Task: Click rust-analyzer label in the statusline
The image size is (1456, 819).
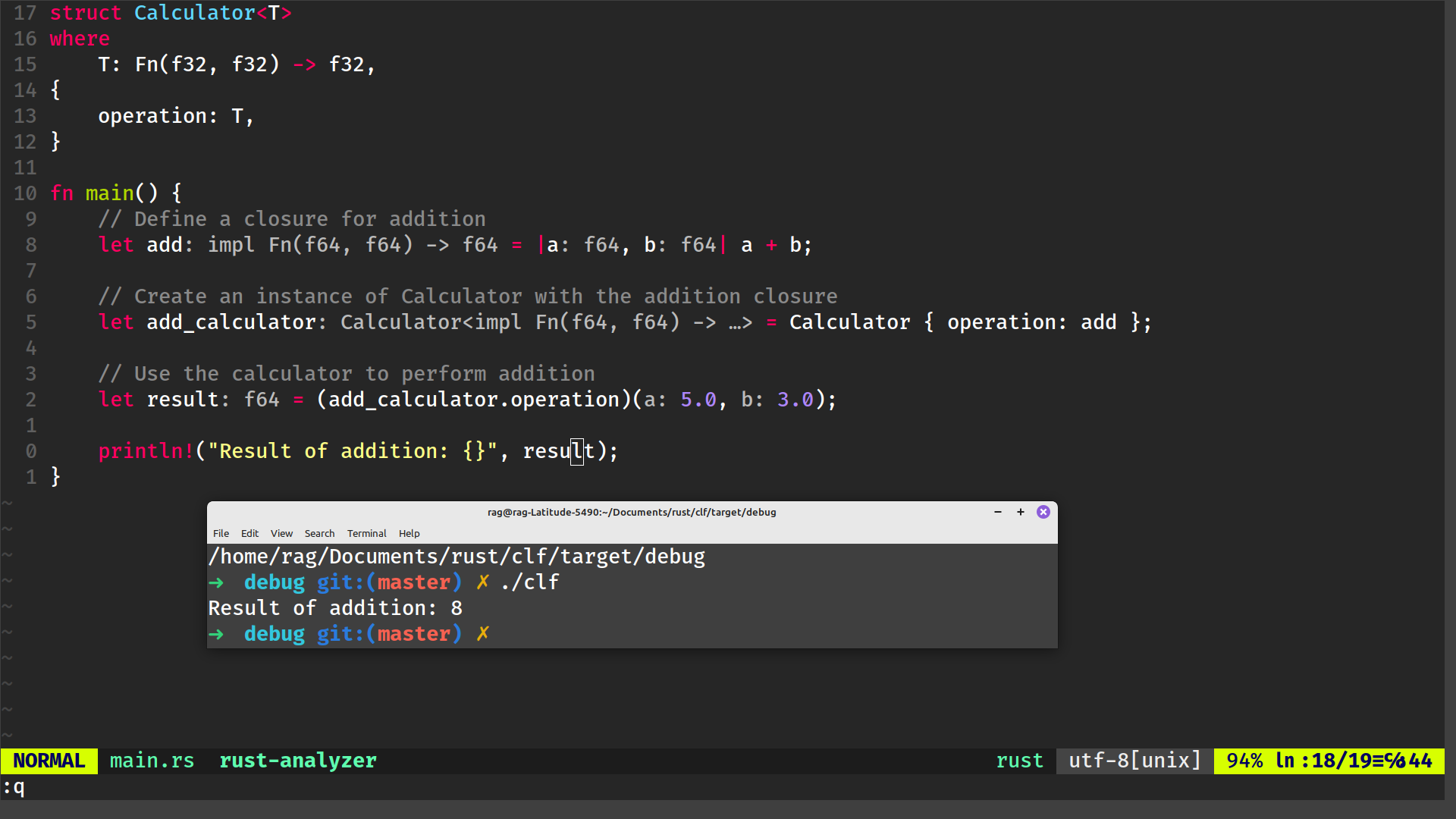Action: (298, 761)
